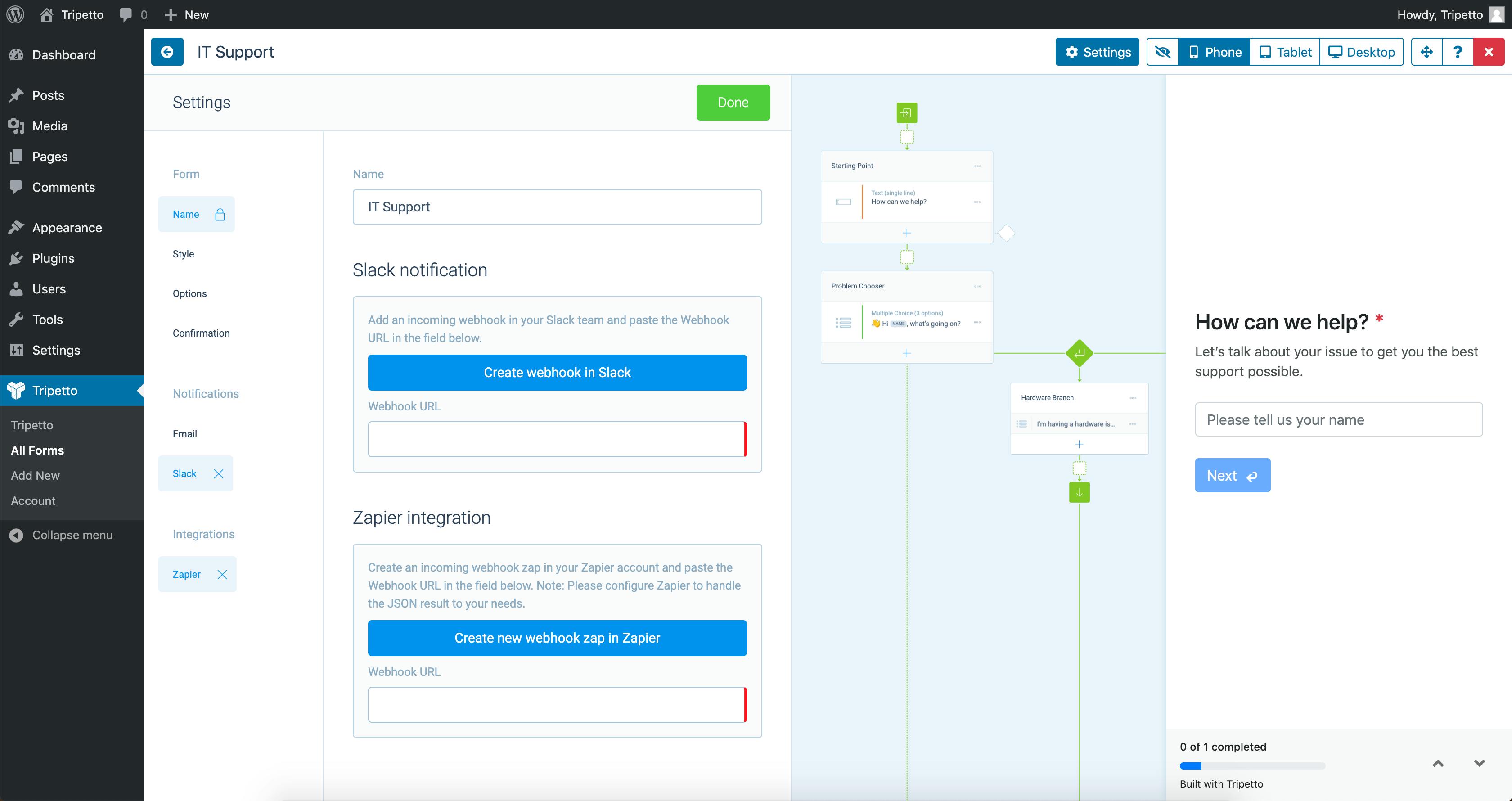This screenshot has height=801, width=1512.
Task: Open Media in the sidebar
Action: click(x=72, y=126)
